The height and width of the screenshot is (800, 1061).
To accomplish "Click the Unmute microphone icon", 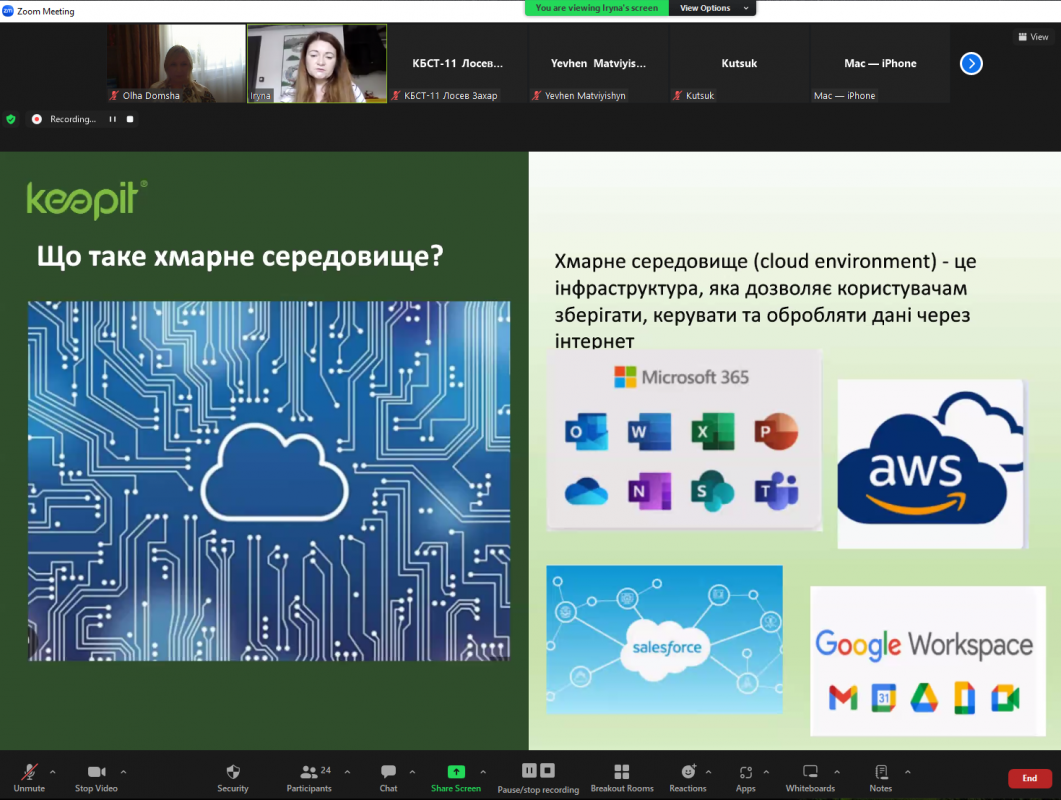I will coord(29,772).
